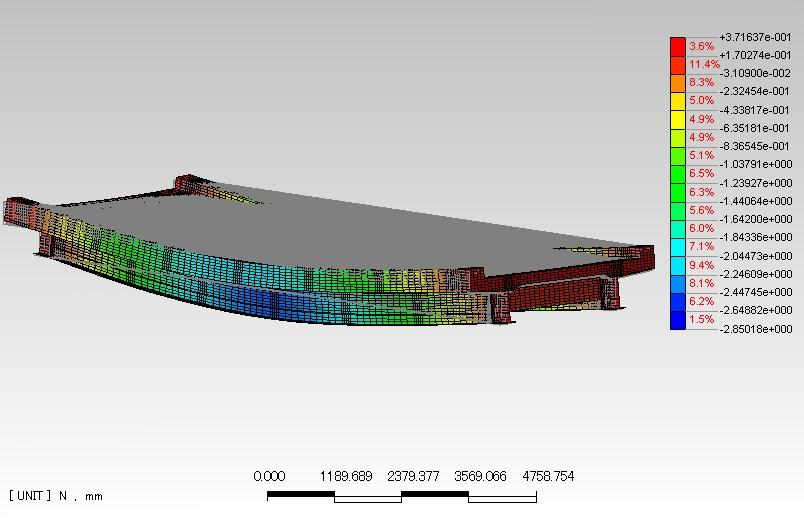Click the legend value -2.24609e+000

pos(756,274)
